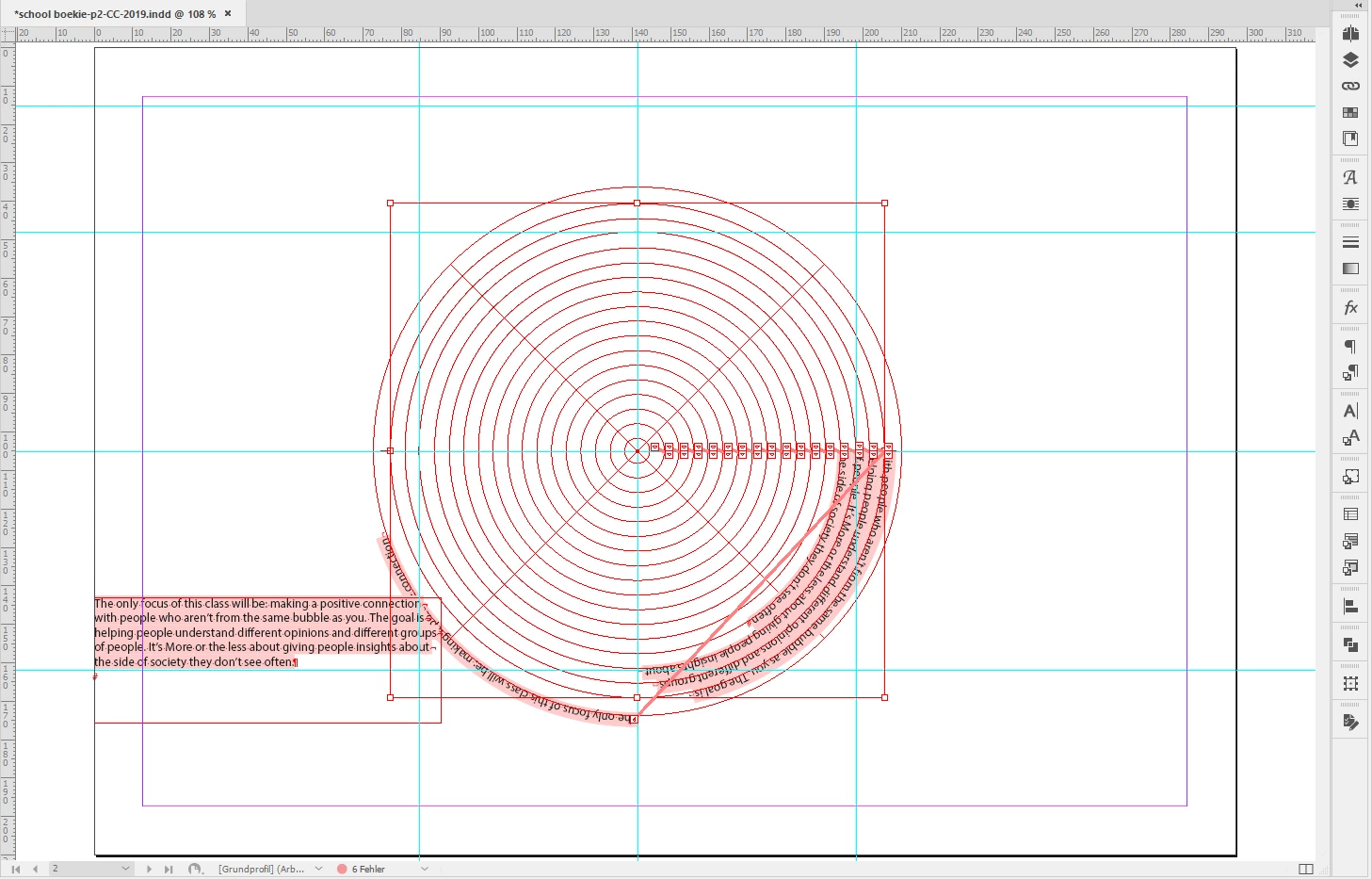Open the Gradient panel icon
The width and height of the screenshot is (1372, 879).
point(1350,269)
